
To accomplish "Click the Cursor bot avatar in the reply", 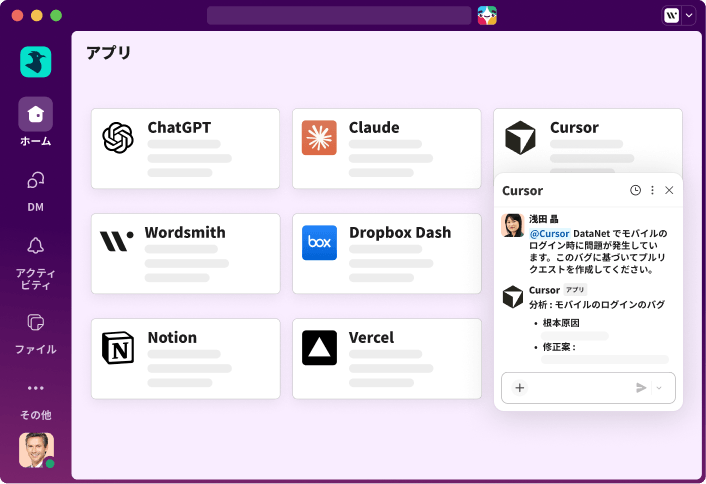I will click(x=513, y=297).
